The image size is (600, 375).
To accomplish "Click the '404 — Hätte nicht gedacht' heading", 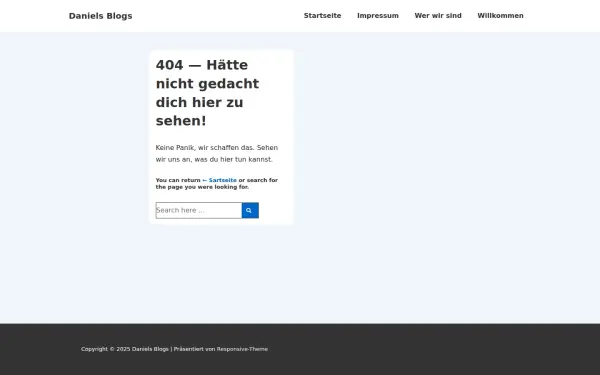I will coord(207,93).
